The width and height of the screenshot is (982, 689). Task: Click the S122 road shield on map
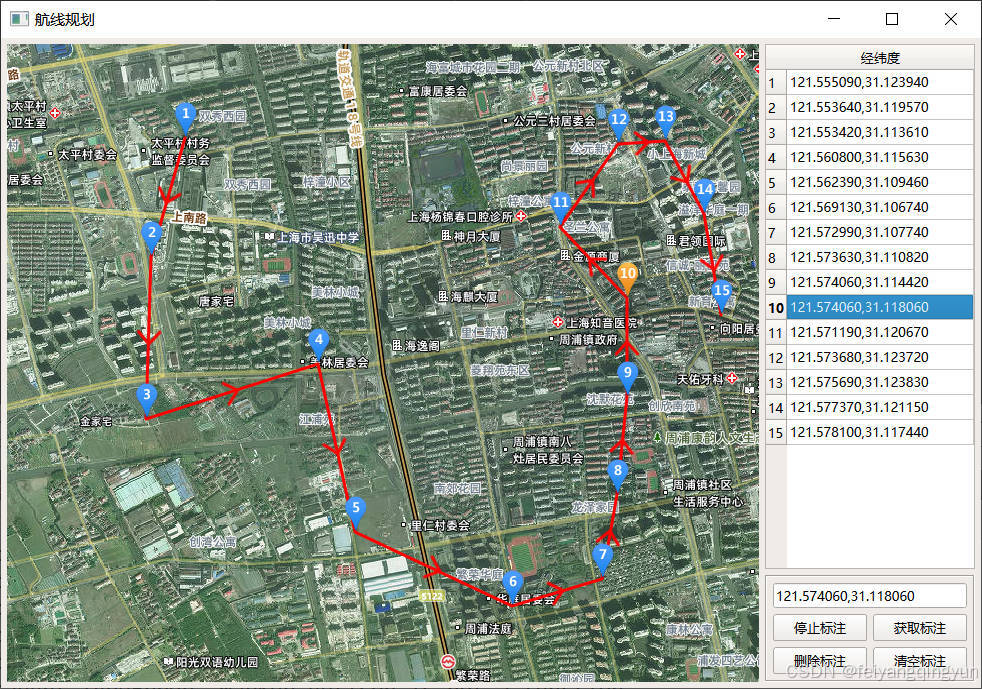(432, 596)
